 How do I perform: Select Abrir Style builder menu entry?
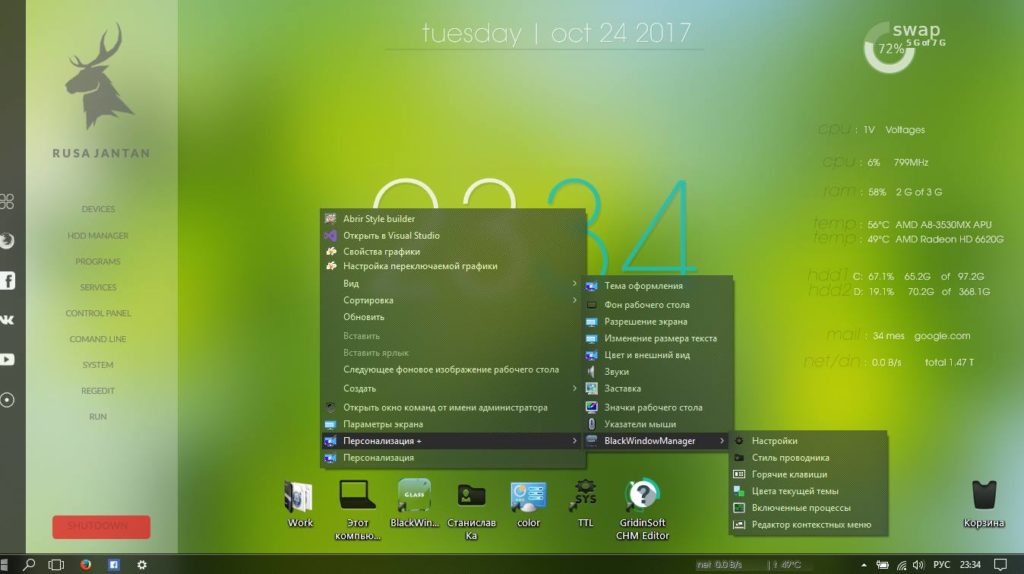[453, 219]
